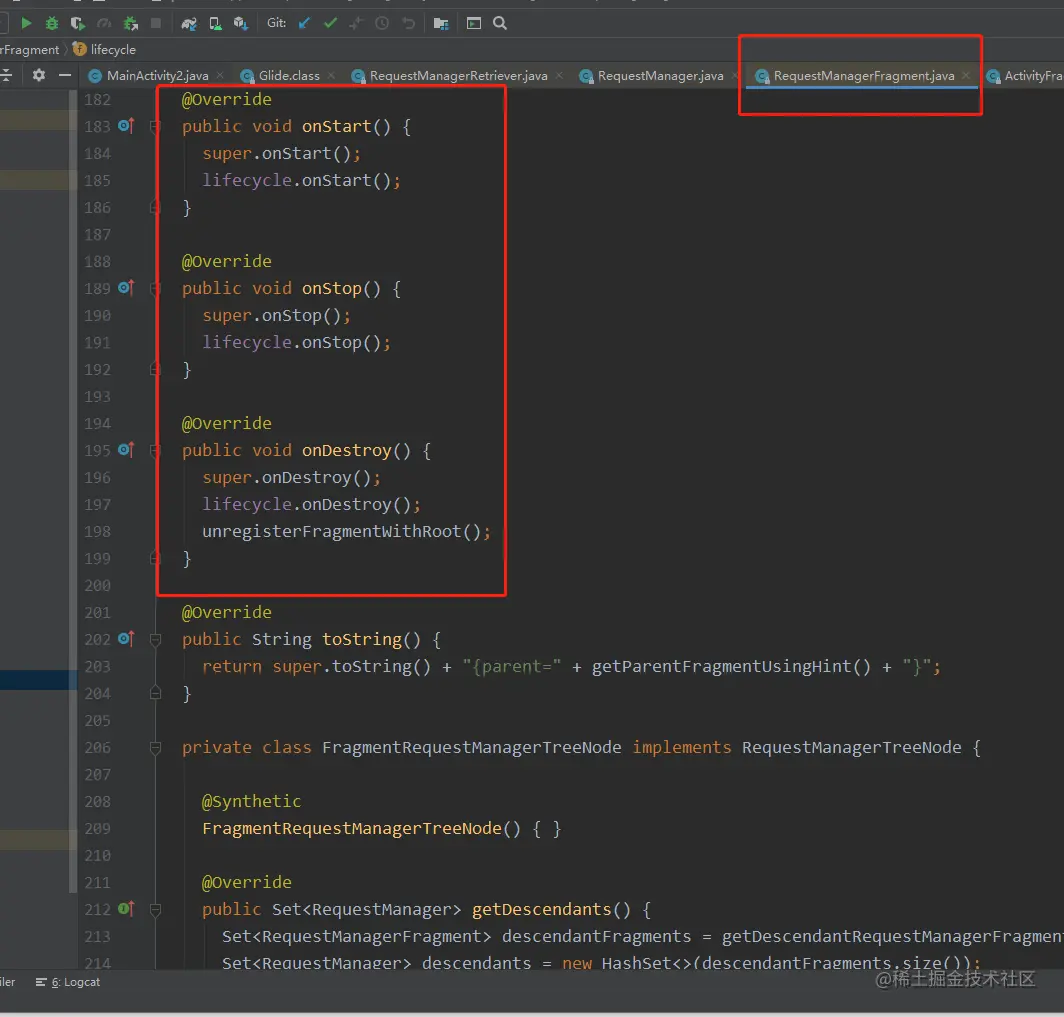This screenshot has height=1017, width=1064.
Task: Click the fold end marker on line 186
Action: [x=155, y=208]
